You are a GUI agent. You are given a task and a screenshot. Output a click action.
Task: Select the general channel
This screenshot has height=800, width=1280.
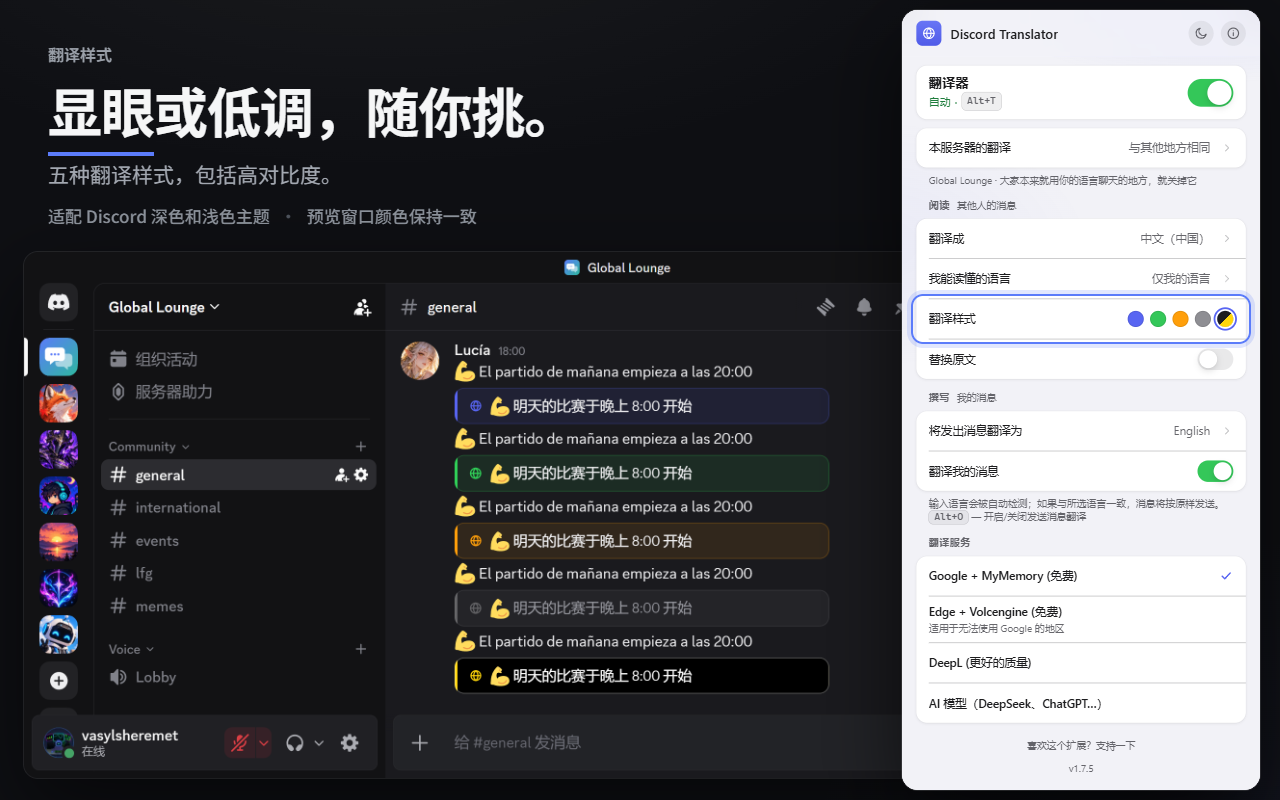tap(238, 475)
